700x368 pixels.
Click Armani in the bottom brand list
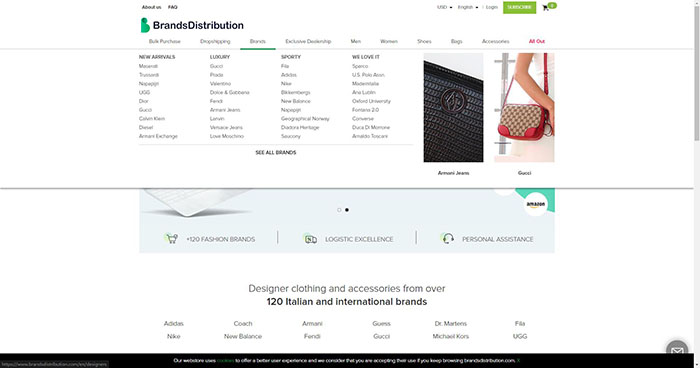click(x=312, y=323)
